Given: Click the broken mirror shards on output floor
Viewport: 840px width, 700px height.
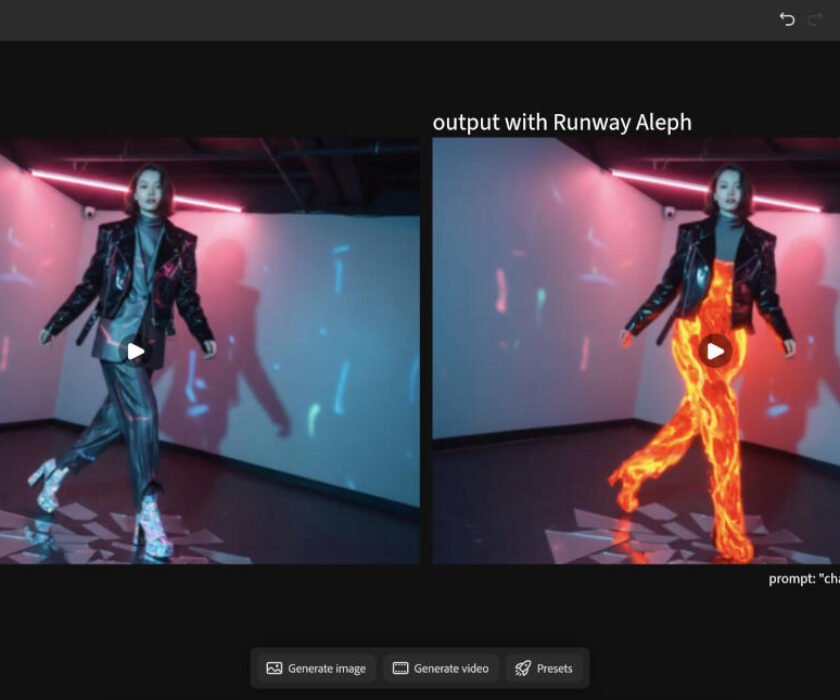Looking at the screenshot, I should tap(600, 540).
